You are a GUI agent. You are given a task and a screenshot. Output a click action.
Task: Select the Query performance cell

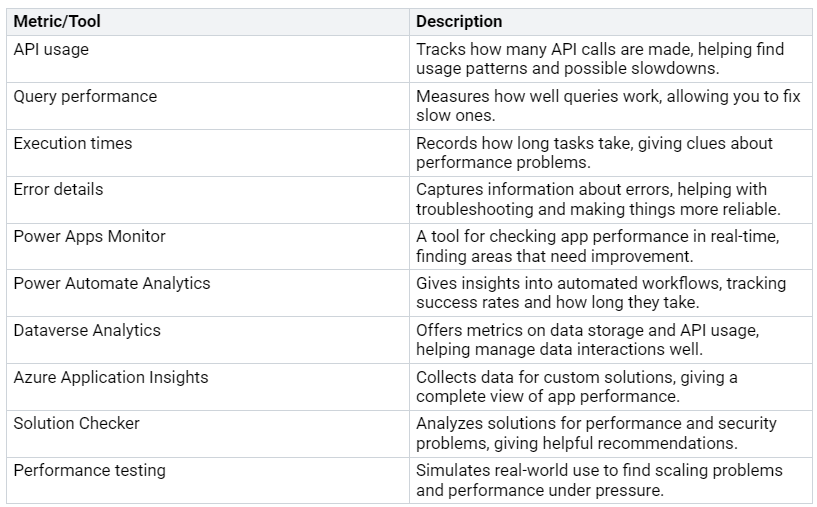pos(85,96)
